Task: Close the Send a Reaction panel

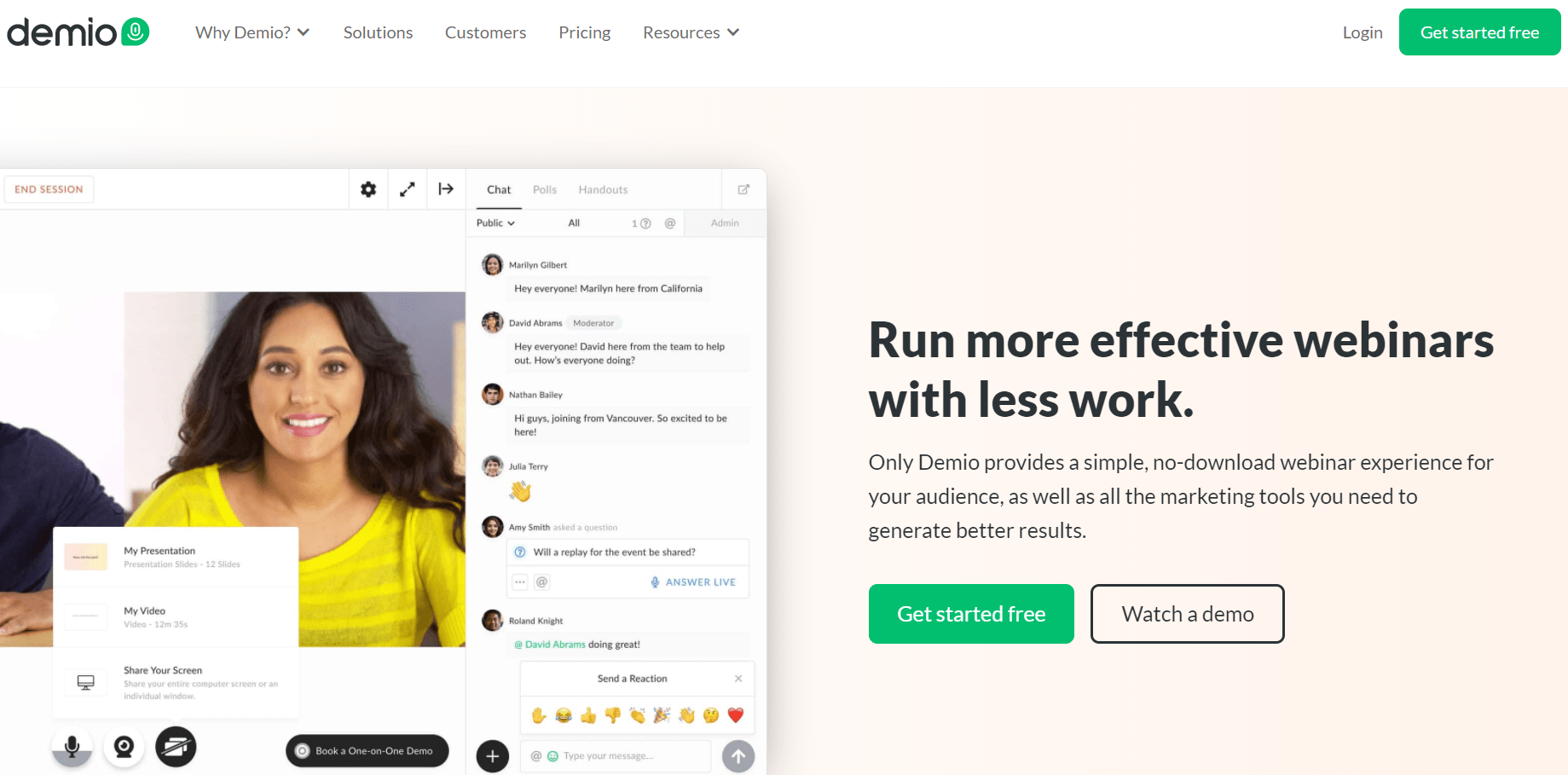Action: (x=738, y=679)
